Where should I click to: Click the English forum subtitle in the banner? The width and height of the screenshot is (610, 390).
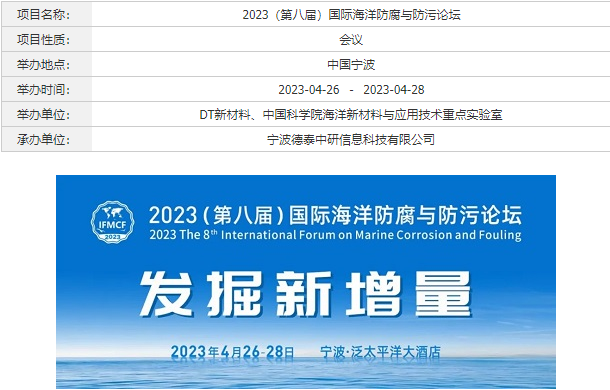335,235
